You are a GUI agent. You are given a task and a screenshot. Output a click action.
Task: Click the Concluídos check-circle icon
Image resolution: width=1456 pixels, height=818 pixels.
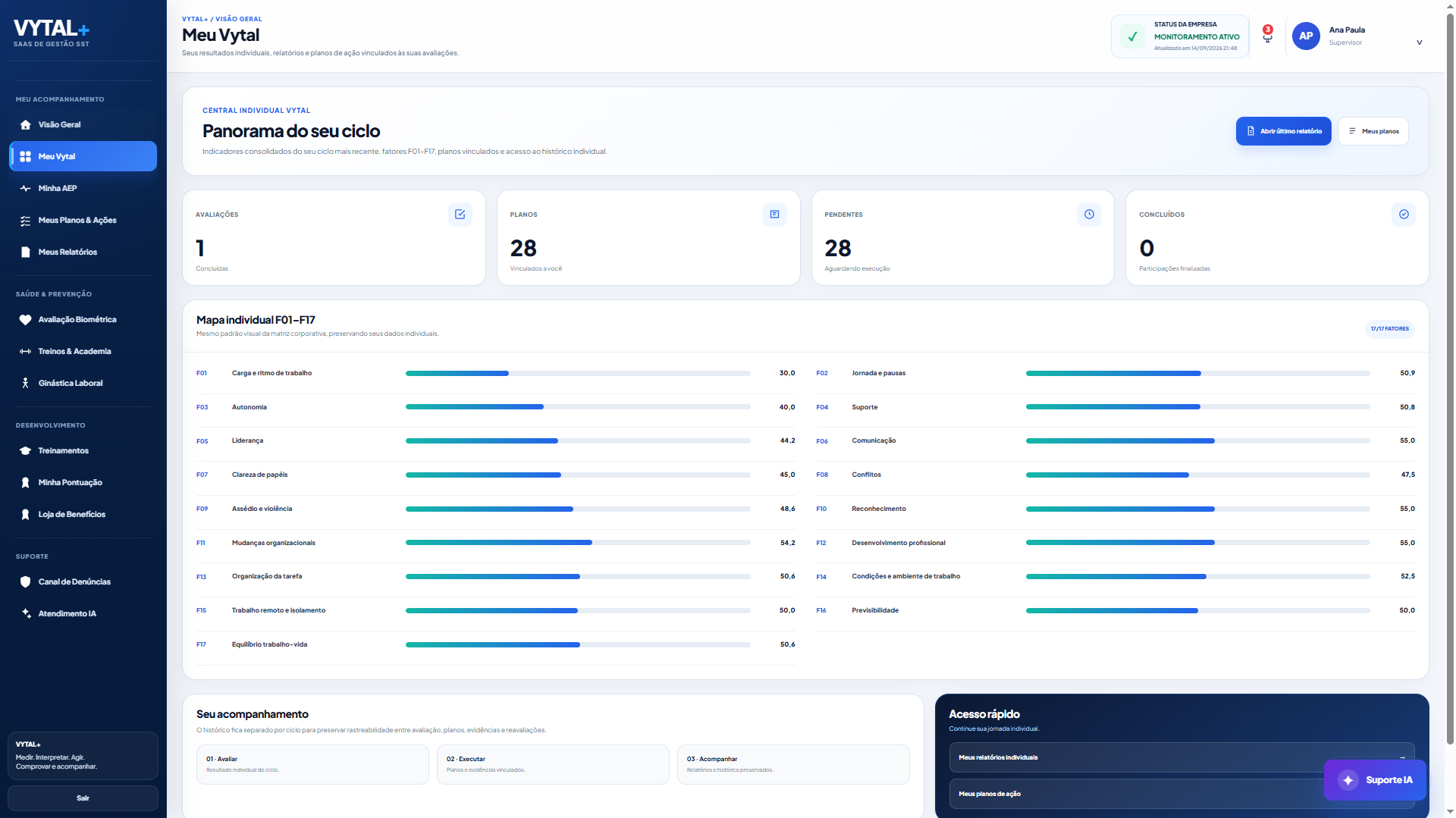coord(1404,215)
